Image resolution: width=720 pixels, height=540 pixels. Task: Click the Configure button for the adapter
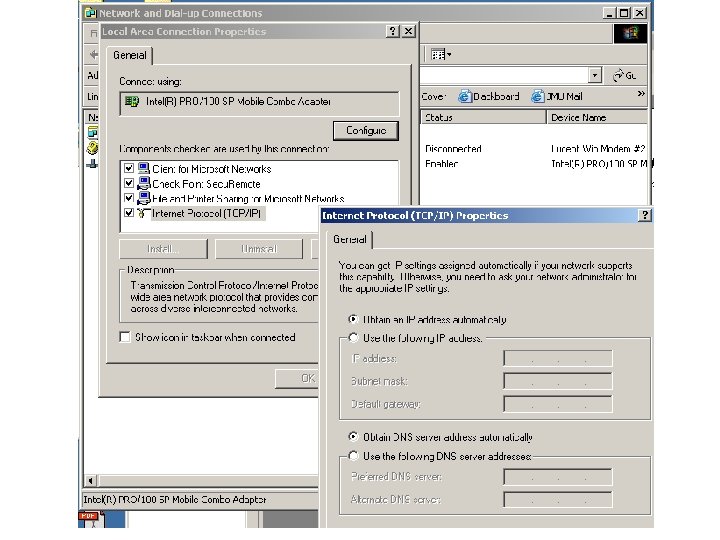pyautogui.click(x=366, y=131)
